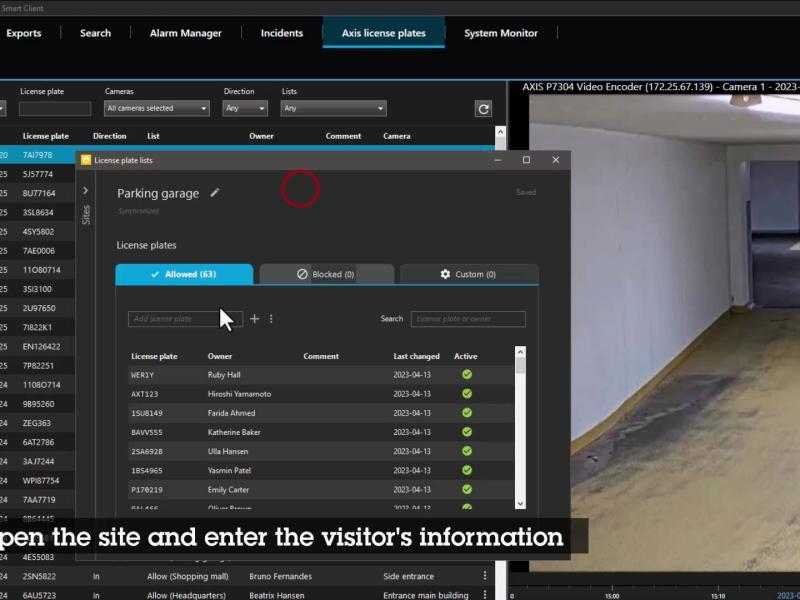The height and width of the screenshot is (600, 800).
Task: Open the Alarm Manager tab
Action: (186, 33)
